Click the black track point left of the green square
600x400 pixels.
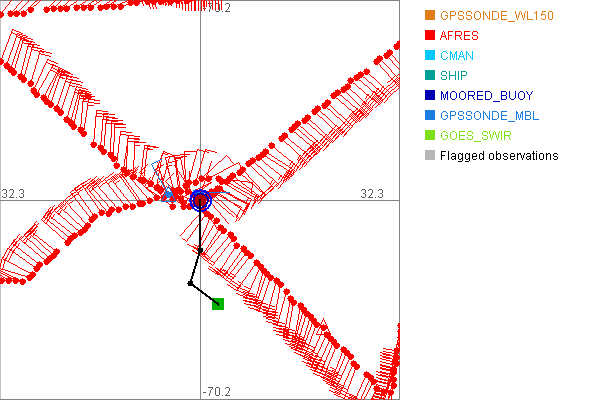coord(190,283)
